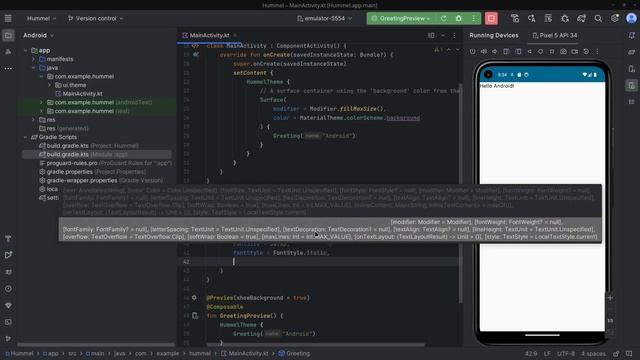Click emulator overview square icon
The image size is (640, 360).
click(552, 51)
